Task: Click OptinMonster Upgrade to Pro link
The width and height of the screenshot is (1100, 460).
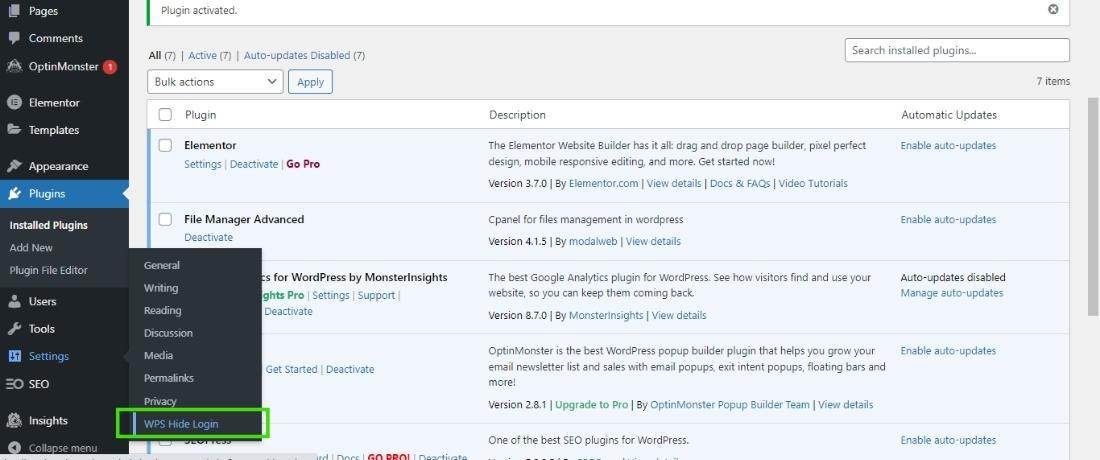Action: pyautogui.click(x=591, y=405)
